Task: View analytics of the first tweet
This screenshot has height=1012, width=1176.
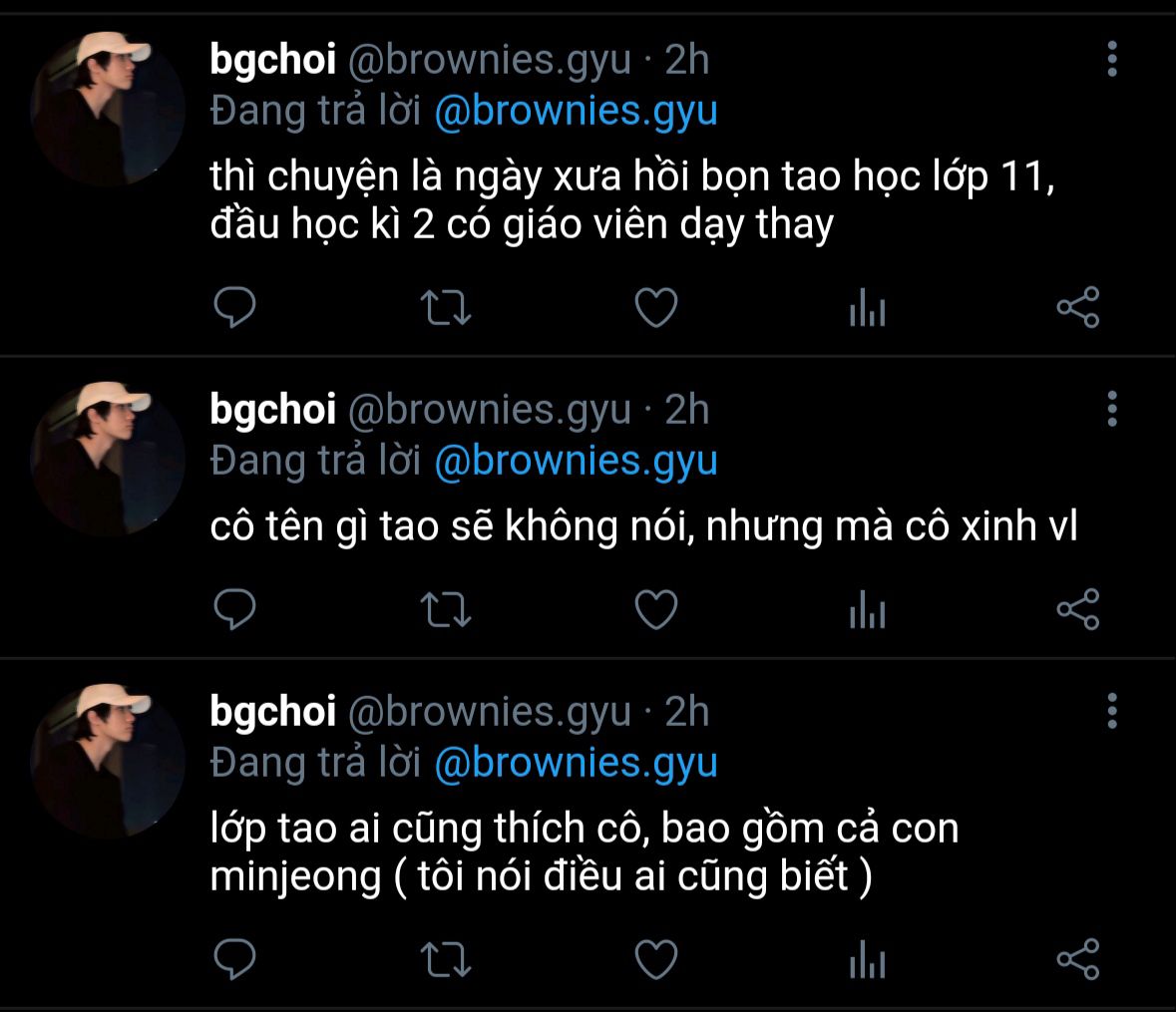Action: point(868,307)
